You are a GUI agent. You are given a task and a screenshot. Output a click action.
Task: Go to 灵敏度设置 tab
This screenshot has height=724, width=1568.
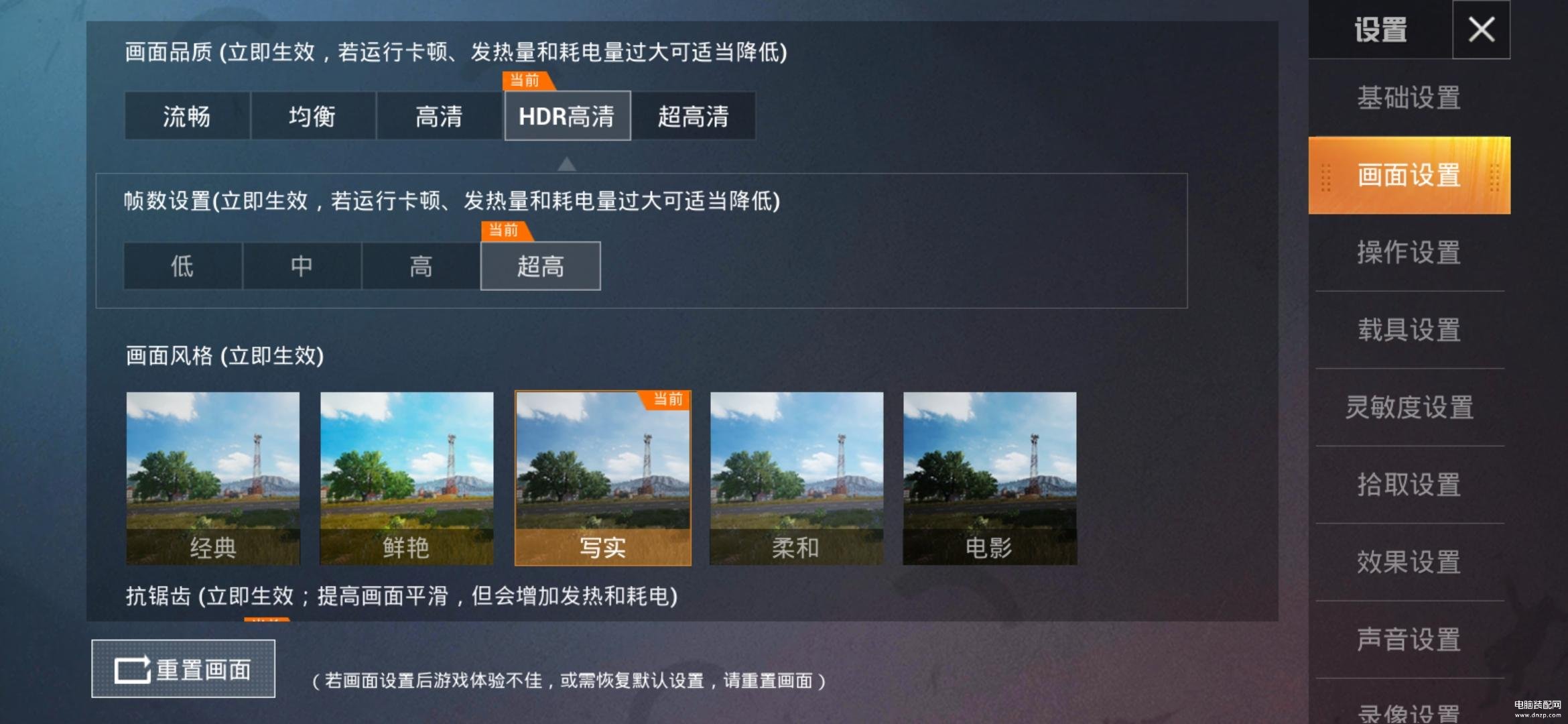[1409, 408]
